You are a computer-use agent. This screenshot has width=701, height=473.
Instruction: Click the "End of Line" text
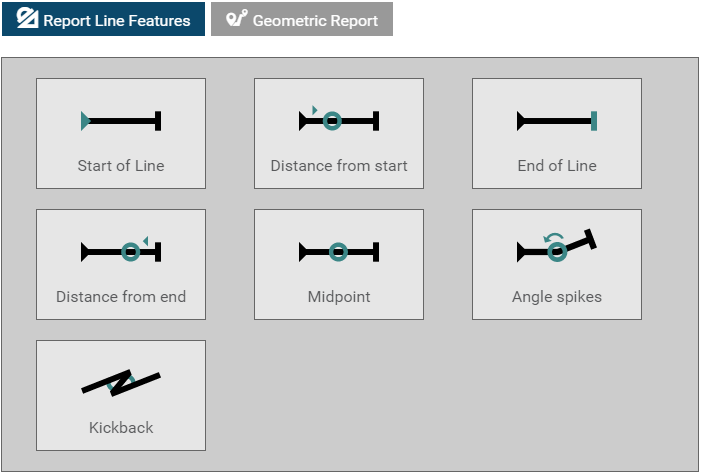557,166
